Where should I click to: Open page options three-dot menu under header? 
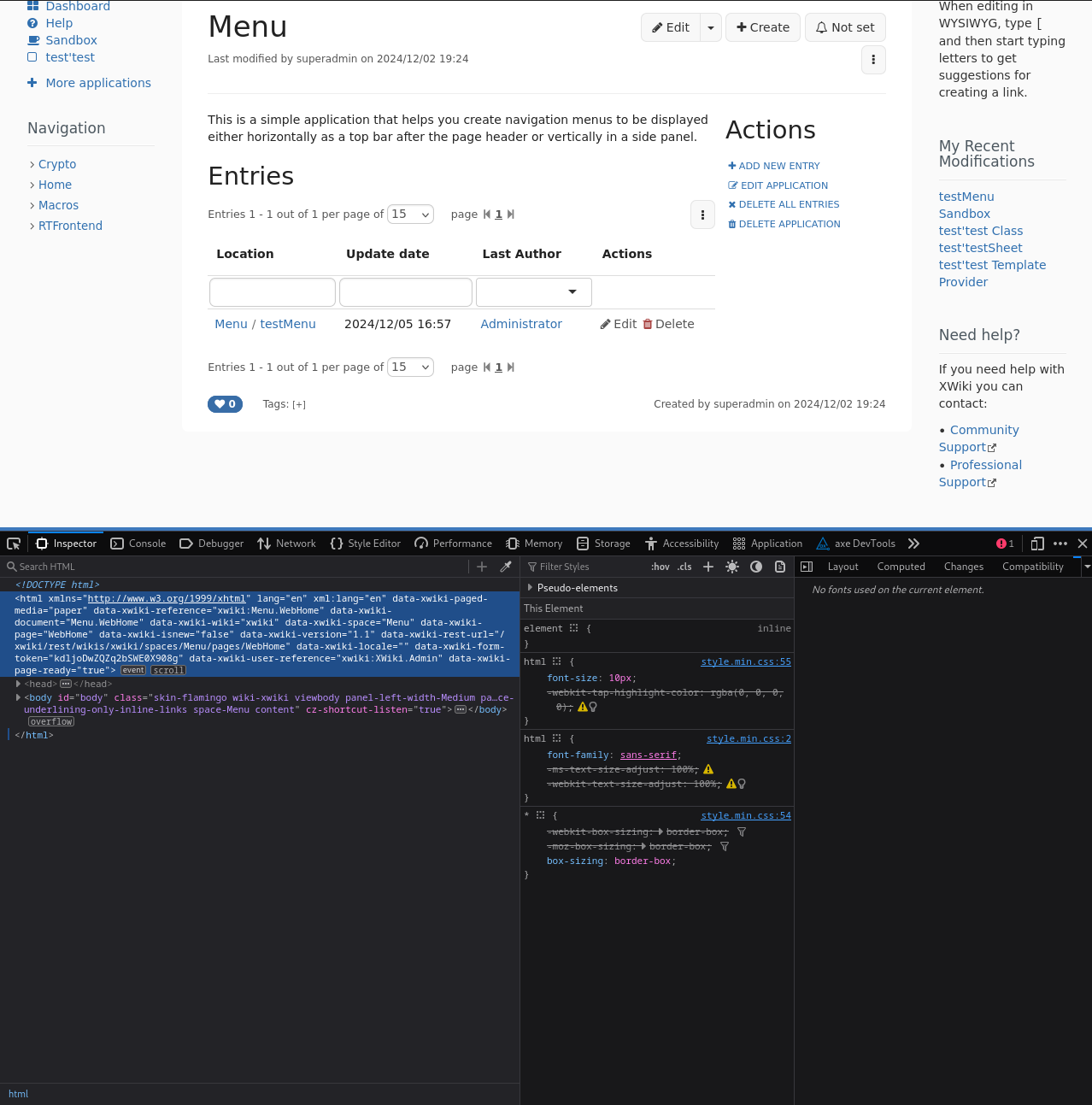[873, 60]
